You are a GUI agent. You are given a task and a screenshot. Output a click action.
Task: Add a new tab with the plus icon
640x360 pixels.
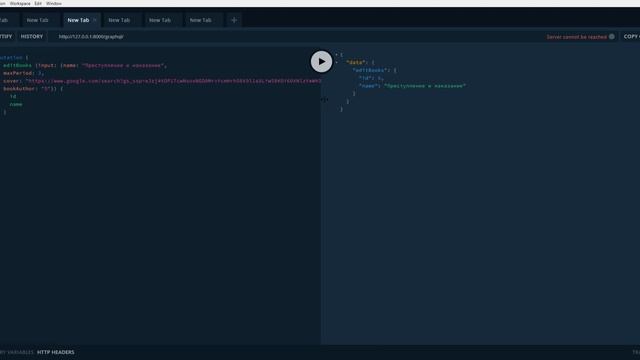[x=234, y=20]
